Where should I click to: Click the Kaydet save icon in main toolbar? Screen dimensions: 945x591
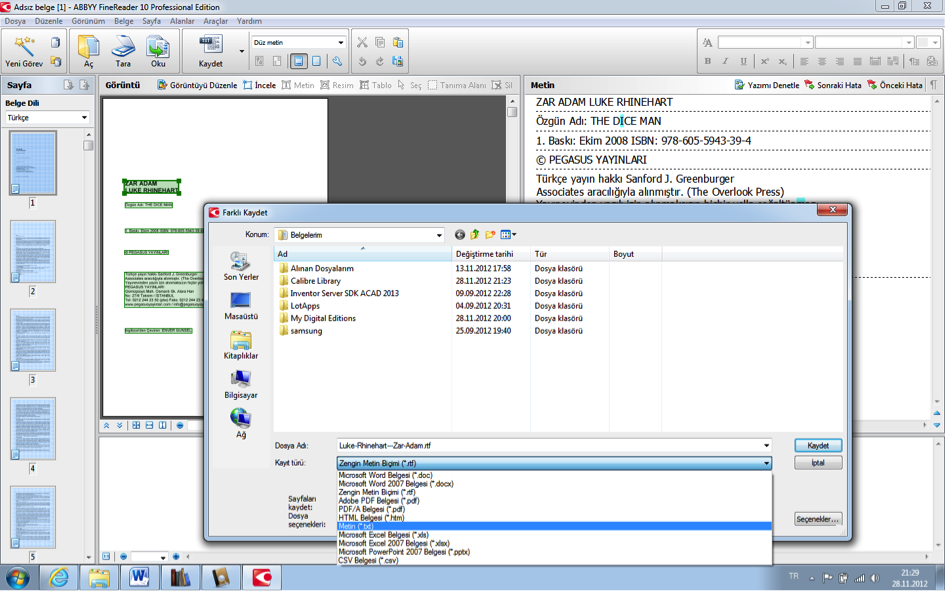pos(210,44)
